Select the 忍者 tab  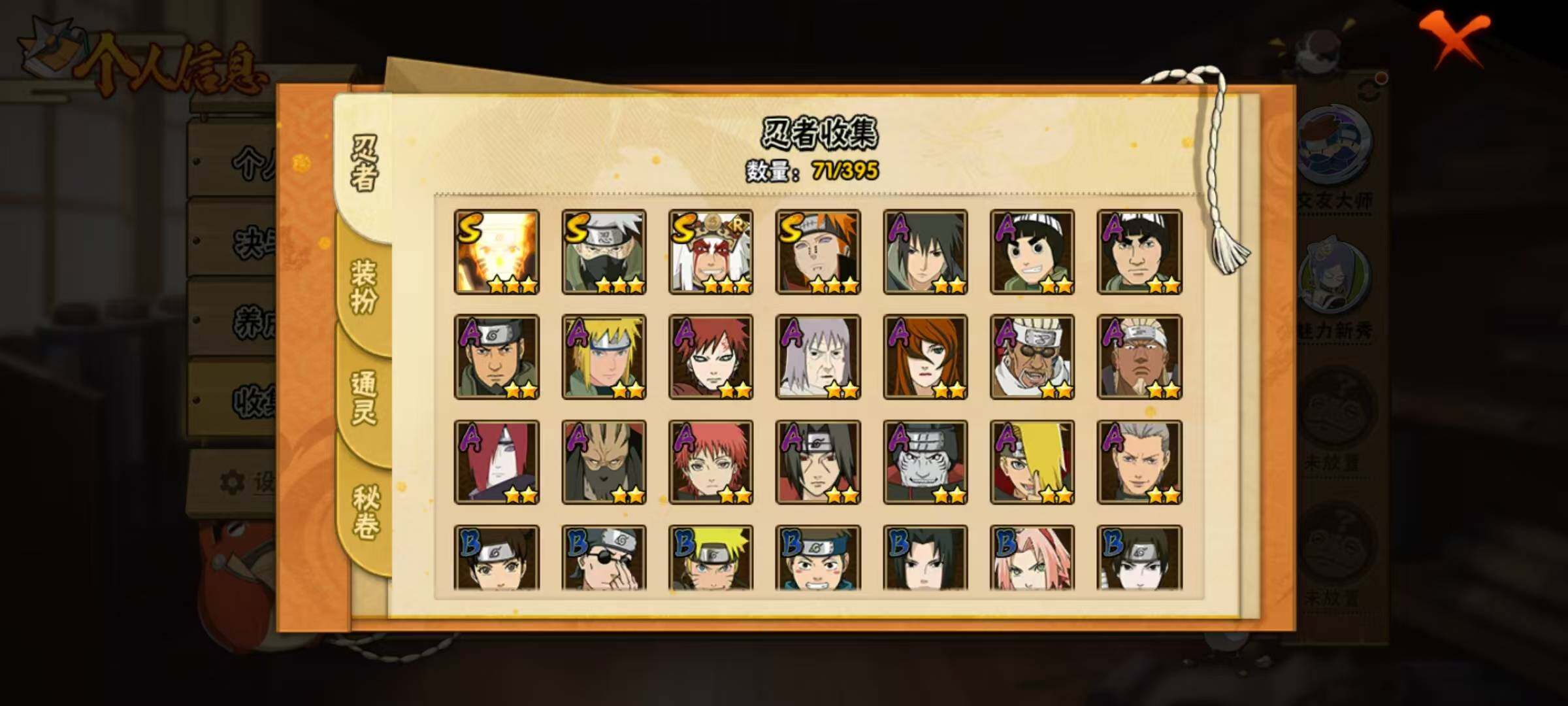[x=363, y=163]
